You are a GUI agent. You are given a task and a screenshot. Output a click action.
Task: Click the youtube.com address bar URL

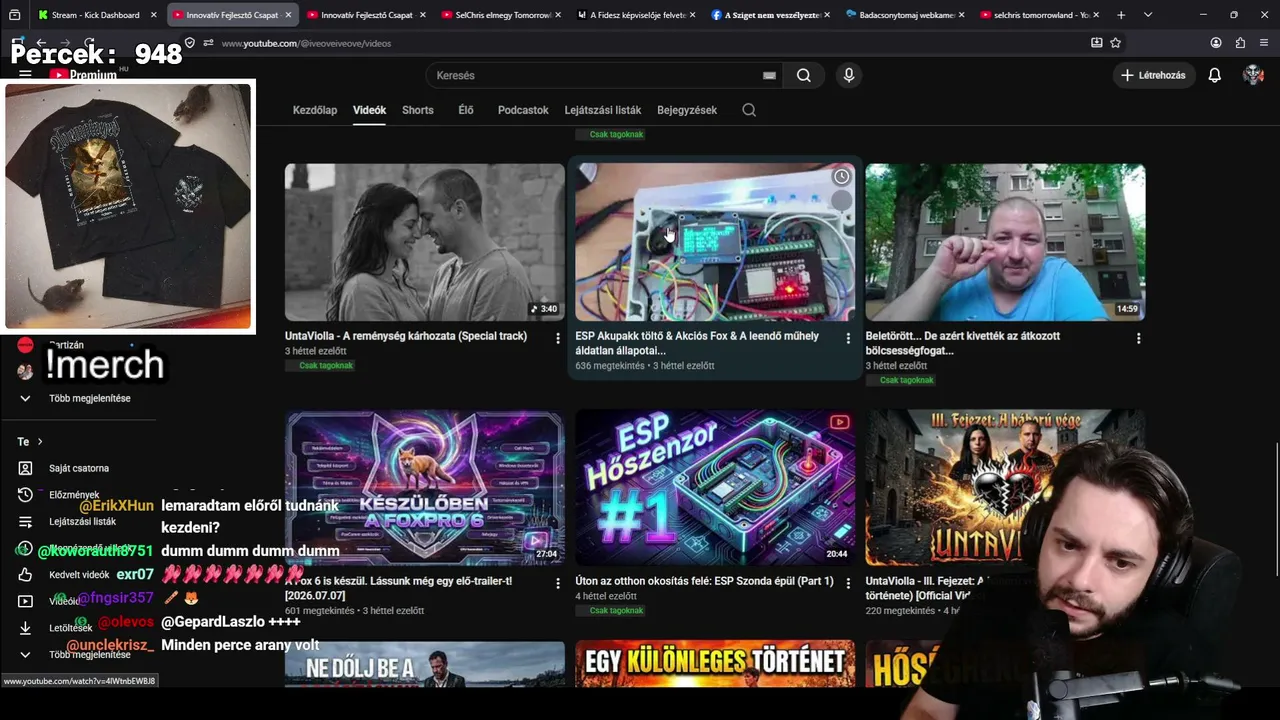pos(306,43)
